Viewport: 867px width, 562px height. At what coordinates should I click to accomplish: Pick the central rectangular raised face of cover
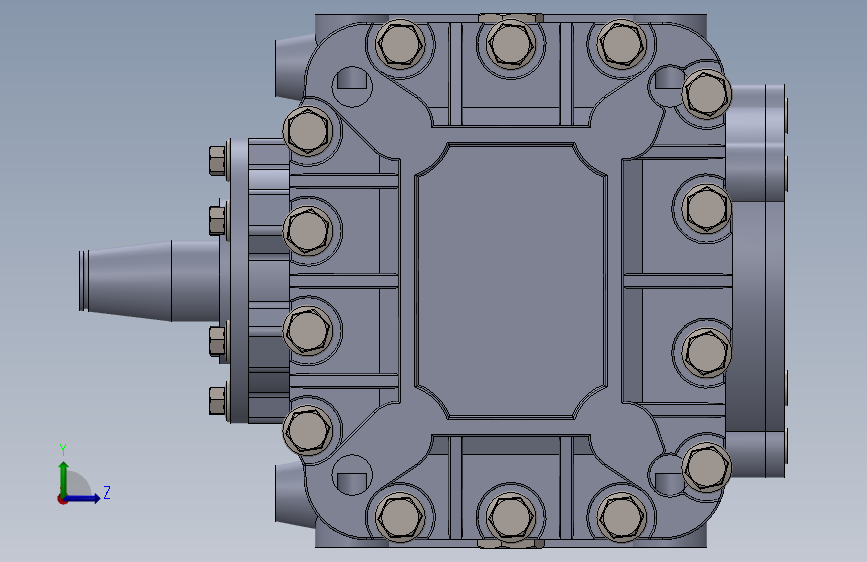tap(511, 281)
